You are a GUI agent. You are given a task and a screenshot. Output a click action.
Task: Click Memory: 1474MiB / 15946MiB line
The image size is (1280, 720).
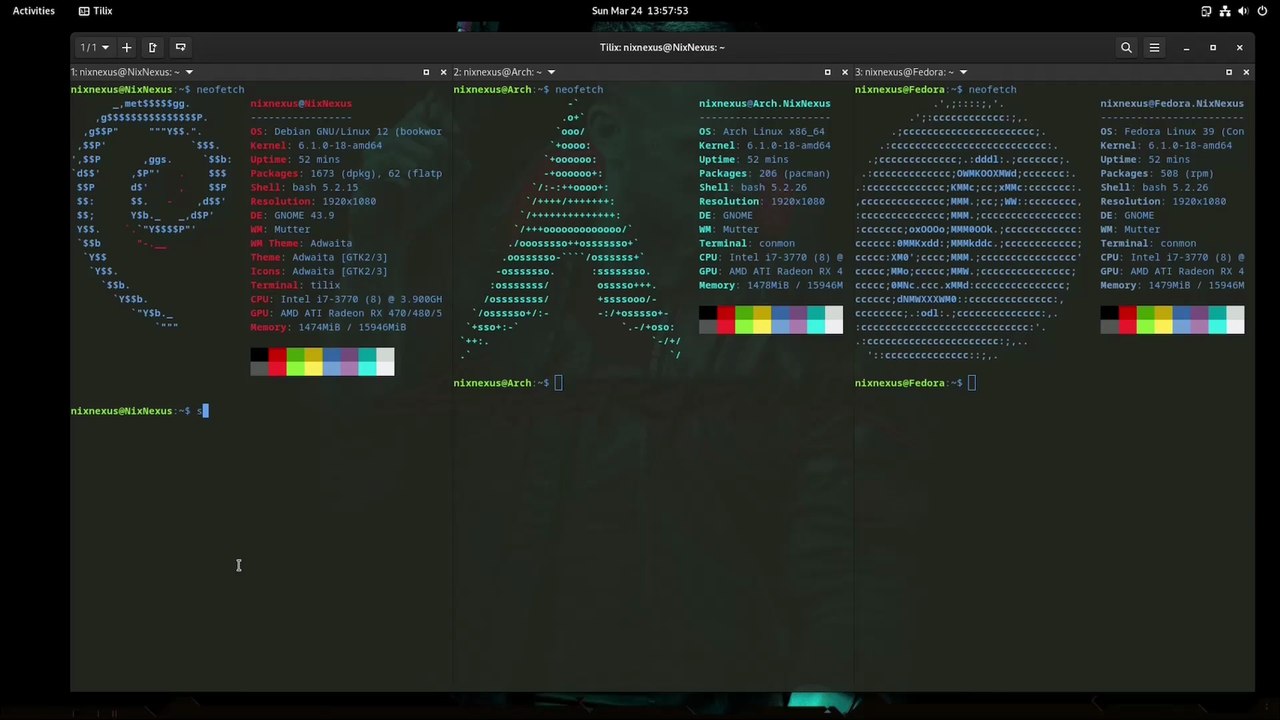tap(328, 327)
